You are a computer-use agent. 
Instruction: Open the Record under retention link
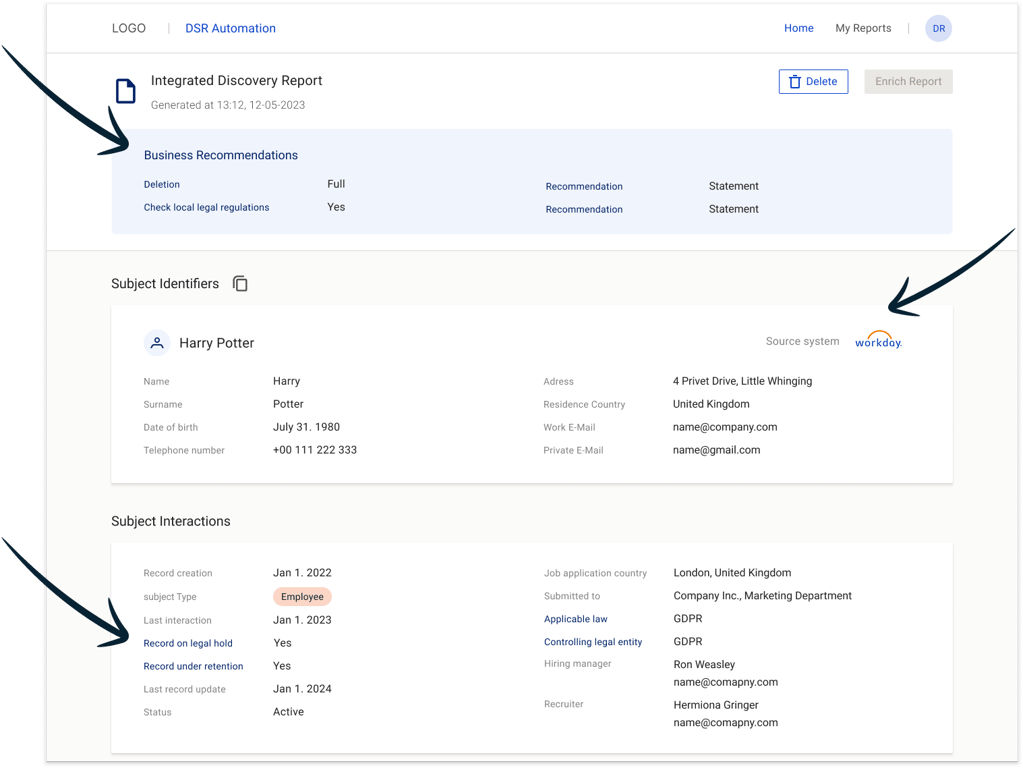point(193,667)
